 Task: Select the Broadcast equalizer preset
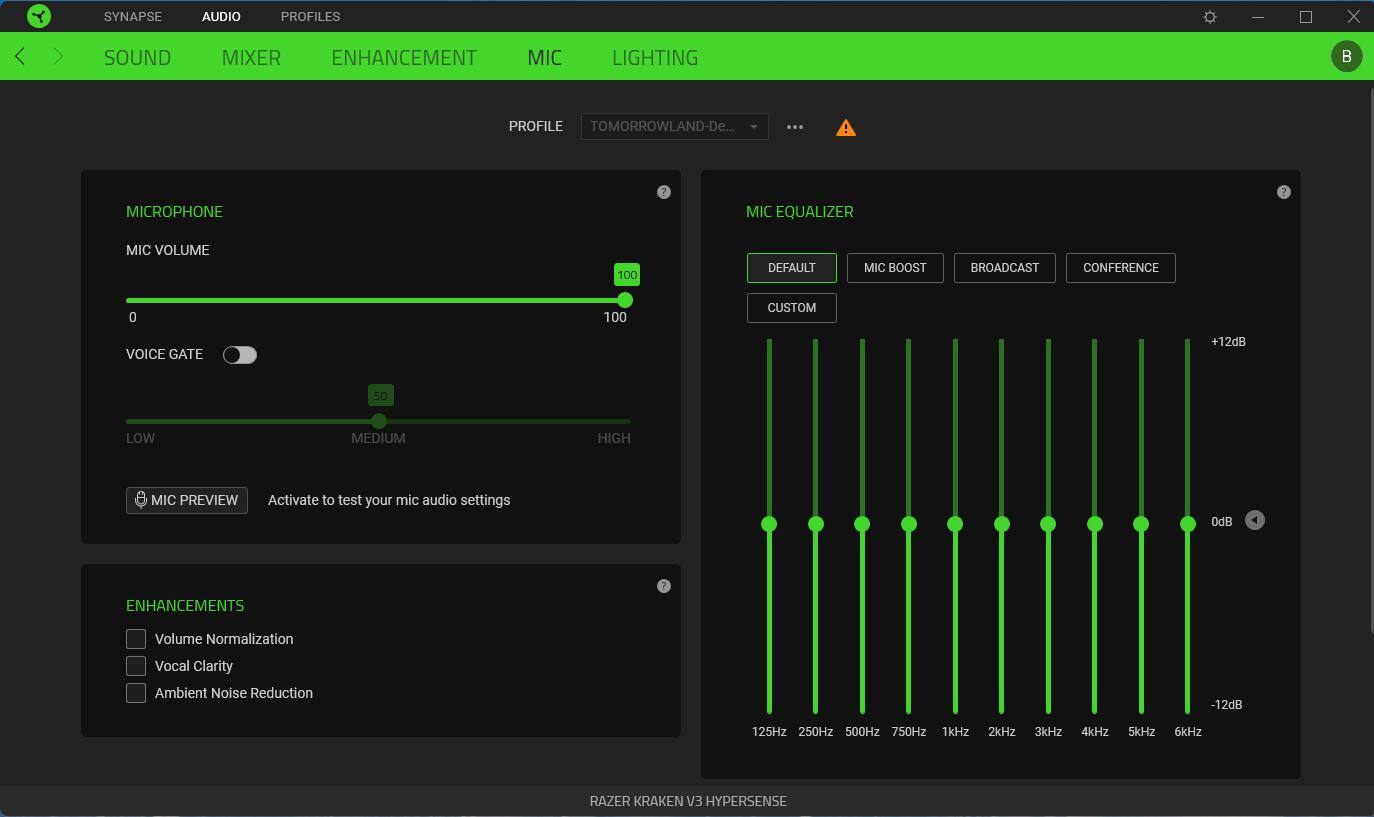click(x=1004, y=268)
